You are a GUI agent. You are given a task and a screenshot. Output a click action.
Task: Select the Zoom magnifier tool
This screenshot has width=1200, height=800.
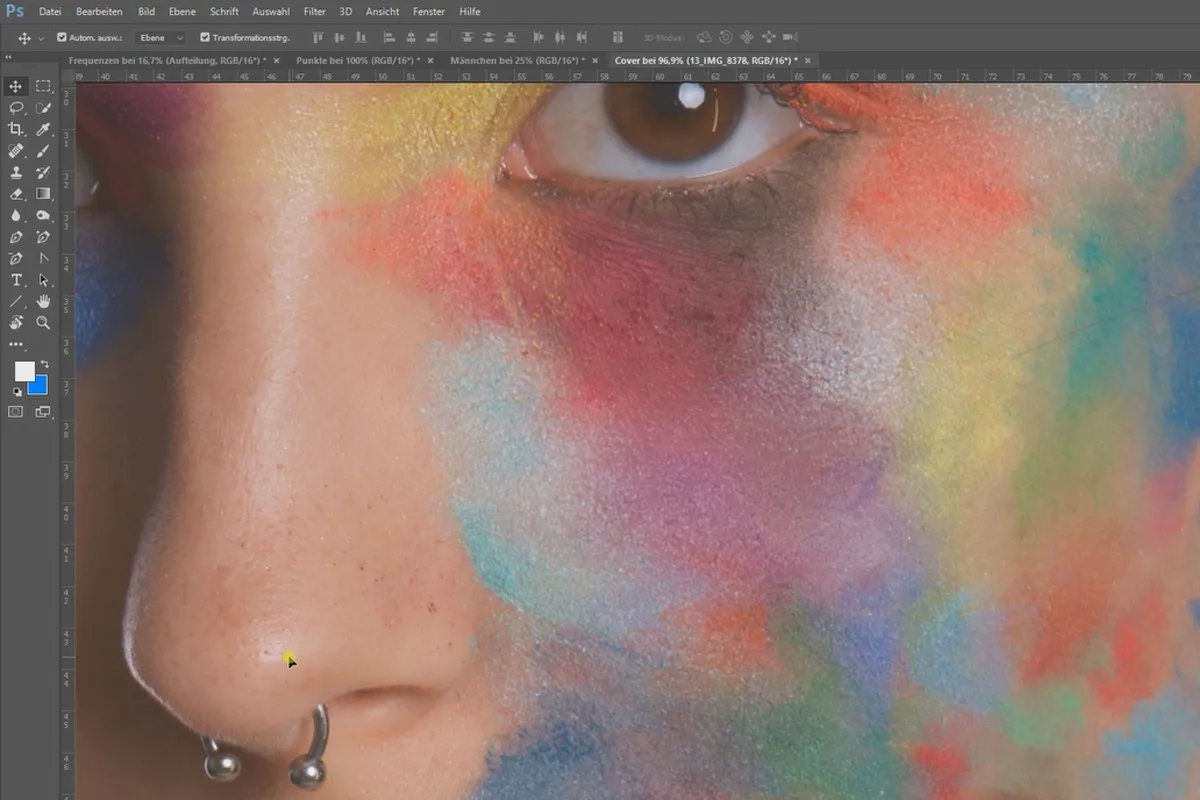(x=43, y=323)
